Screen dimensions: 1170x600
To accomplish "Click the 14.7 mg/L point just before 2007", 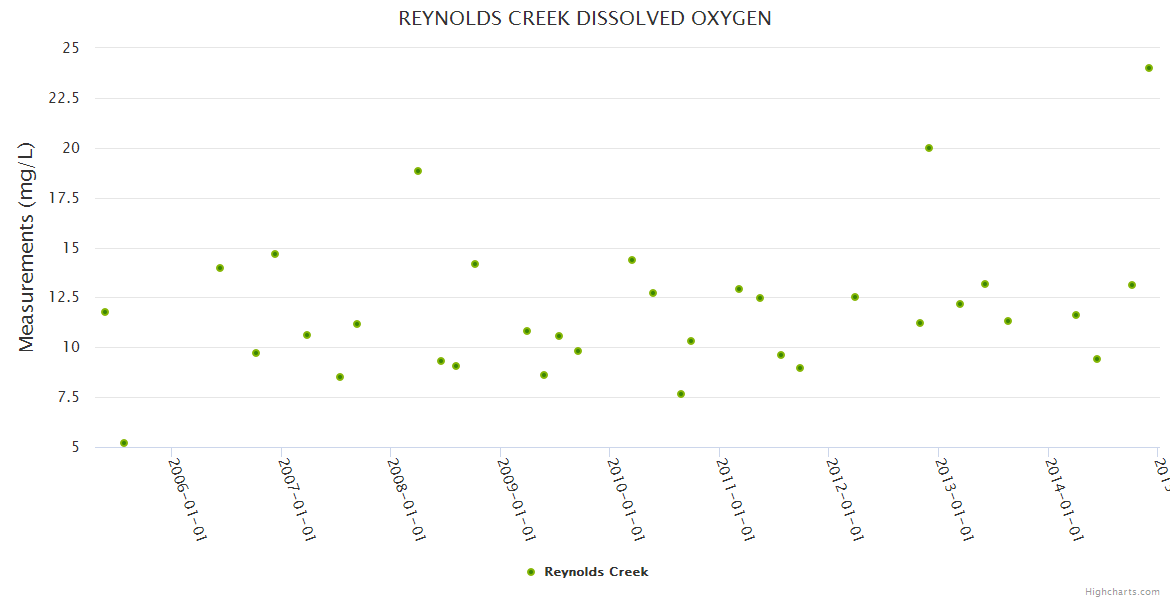I will coord(275,254).
